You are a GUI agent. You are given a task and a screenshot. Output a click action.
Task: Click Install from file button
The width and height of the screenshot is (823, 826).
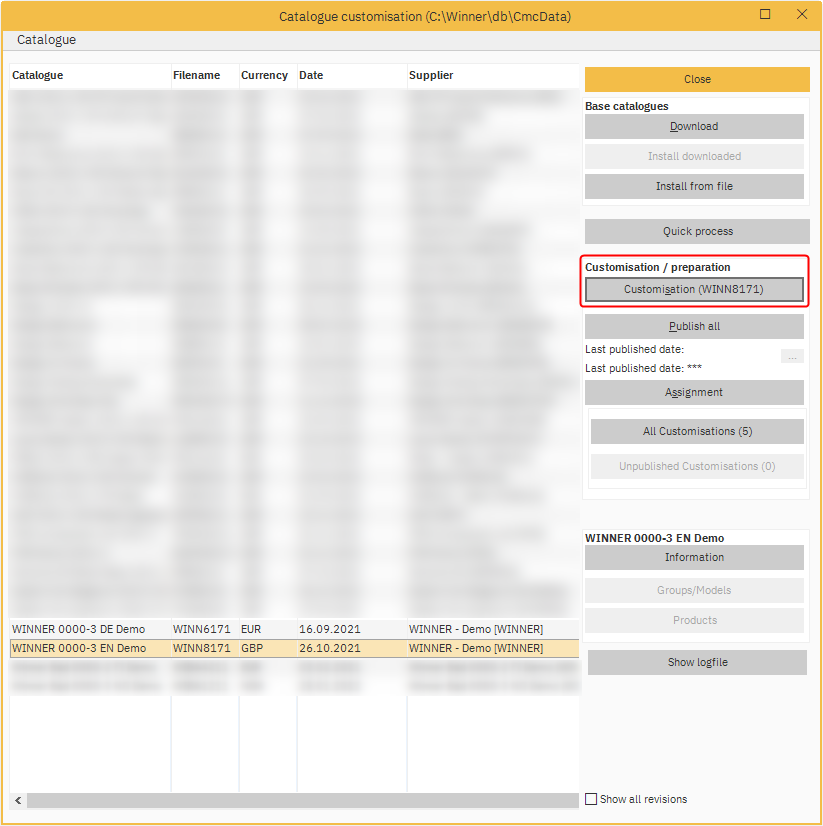tap(694, 186)
